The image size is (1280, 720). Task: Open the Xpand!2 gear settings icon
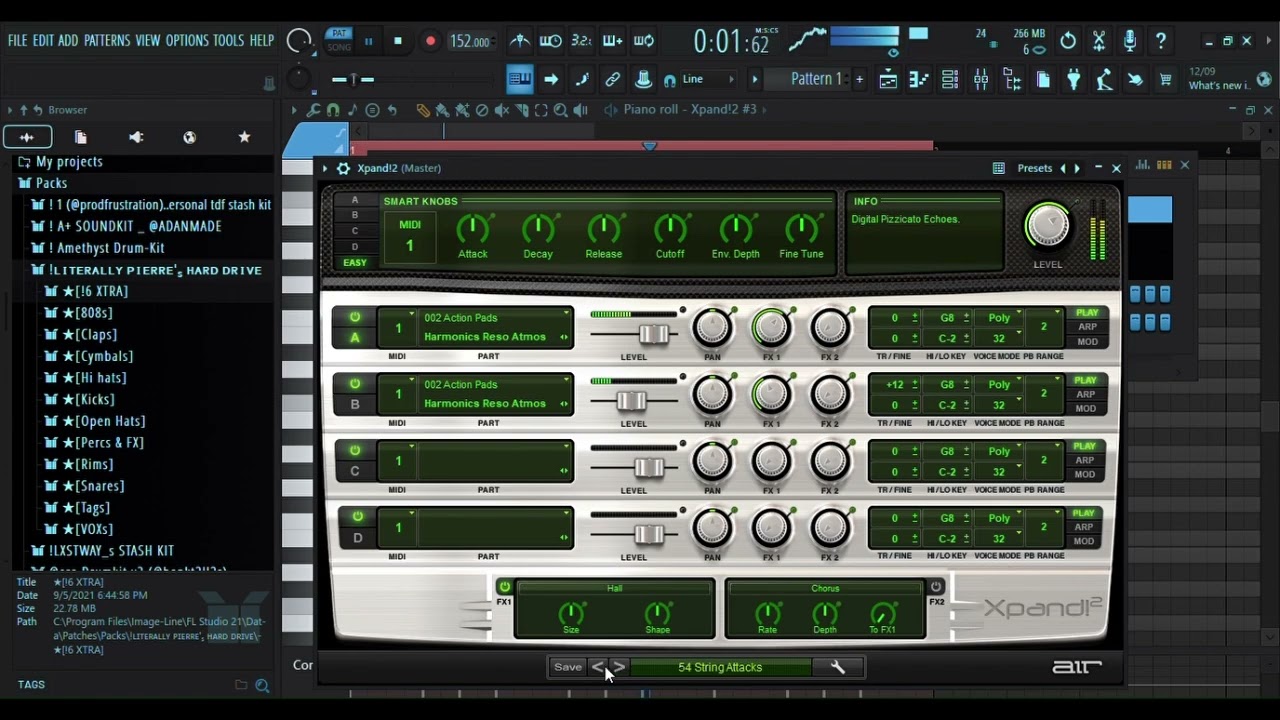click(343, 168)
